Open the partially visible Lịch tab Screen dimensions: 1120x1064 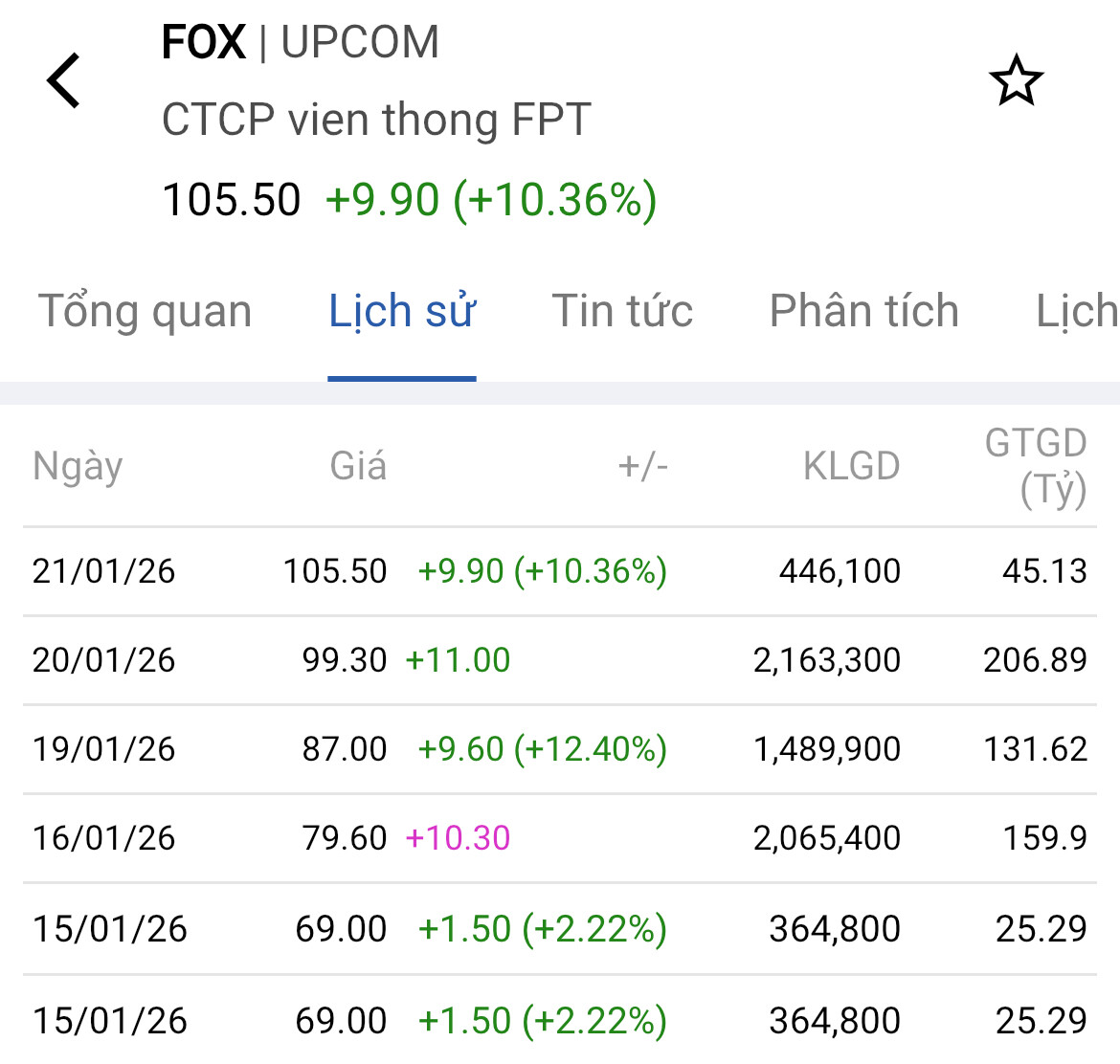(x=1077, y=311)
